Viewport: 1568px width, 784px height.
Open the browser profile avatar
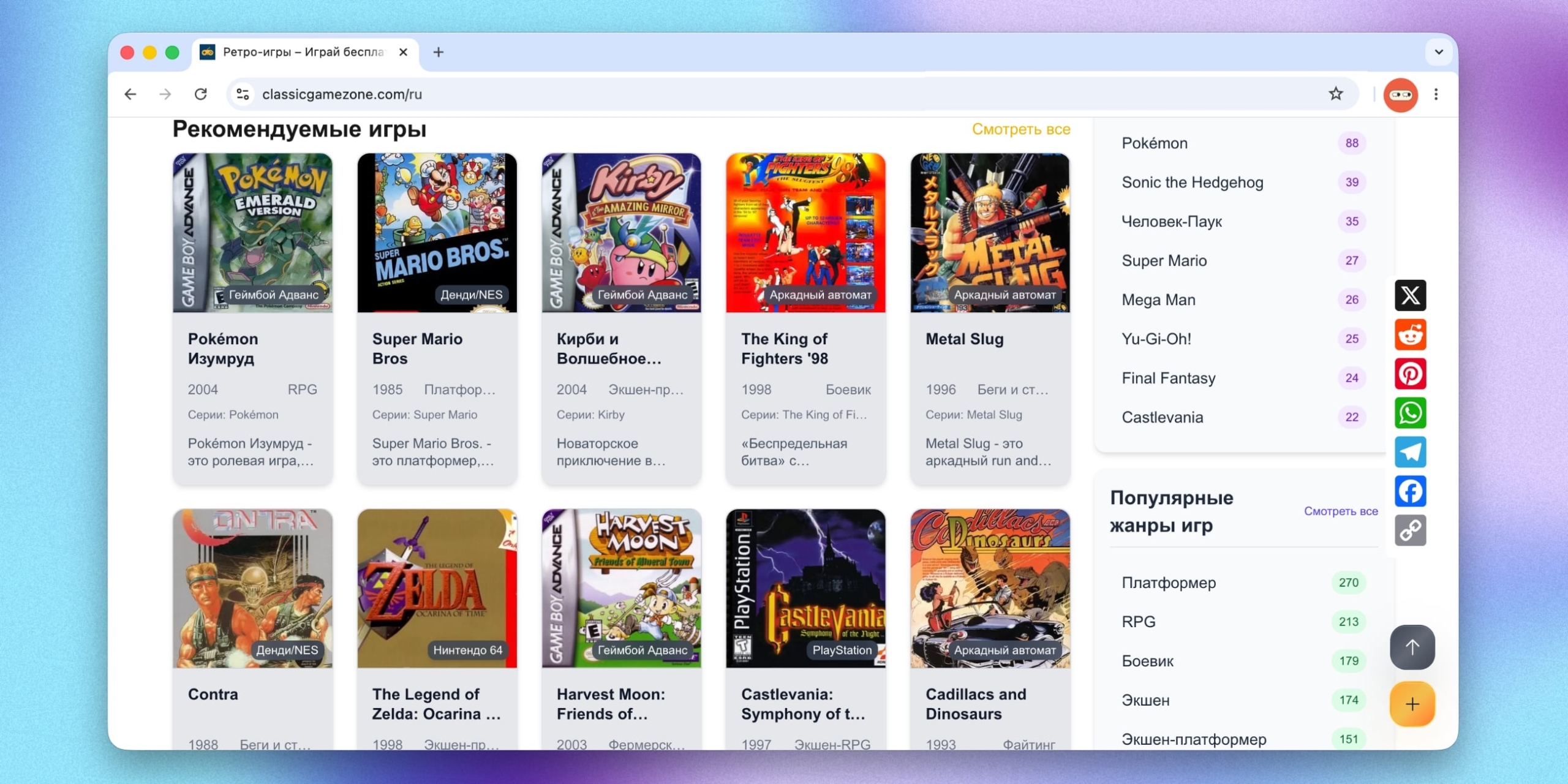[1400, 95]
